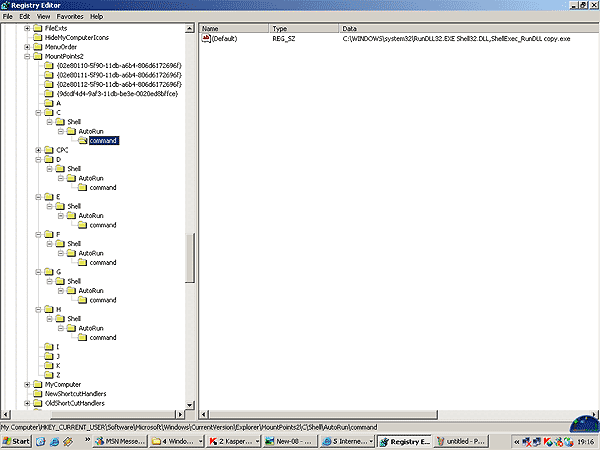Click the Kaspersky system tray icon
600x450 pixels.
548,442
